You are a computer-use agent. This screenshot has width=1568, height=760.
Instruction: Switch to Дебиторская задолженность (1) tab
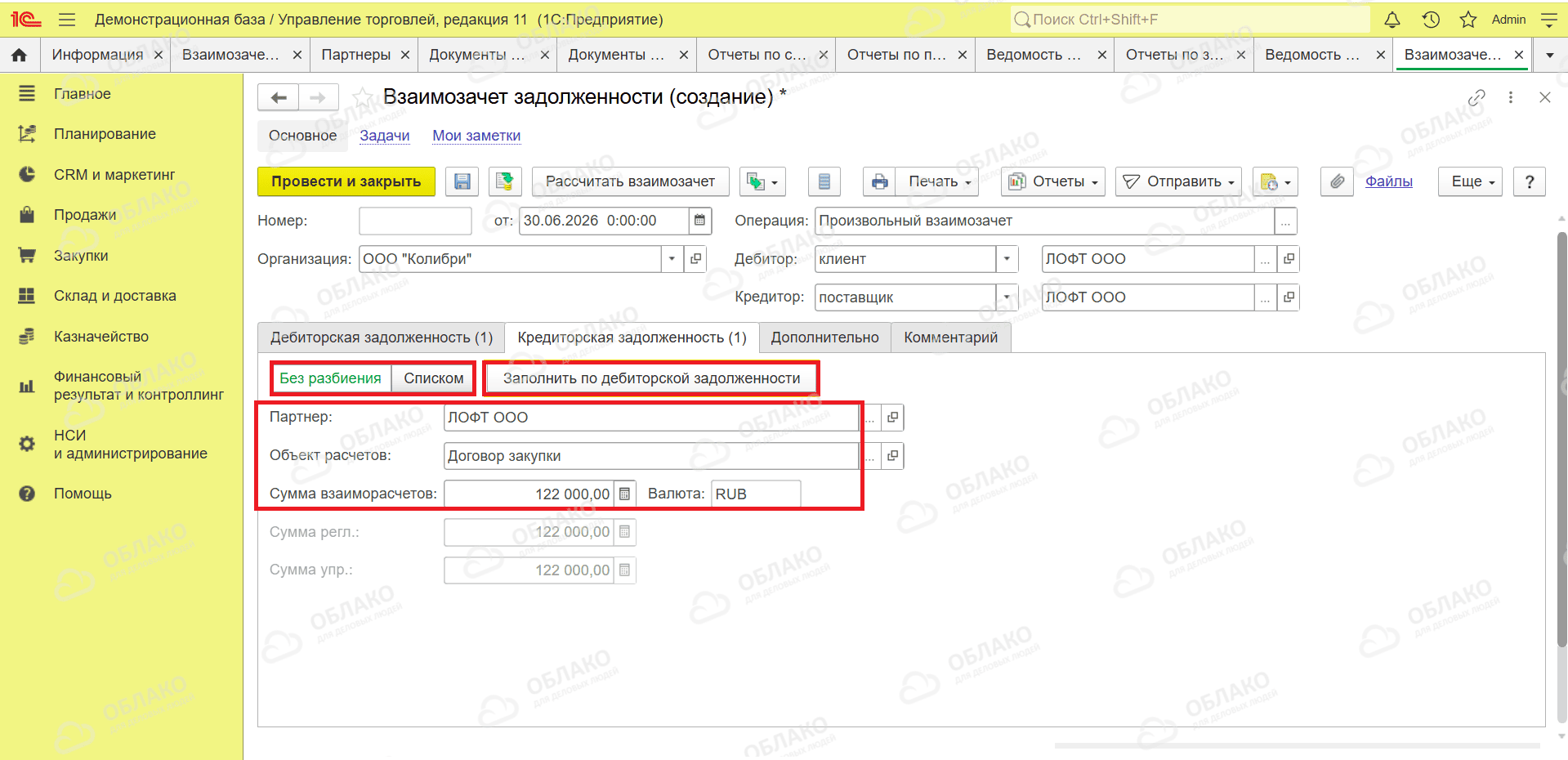tap(382, 338)
